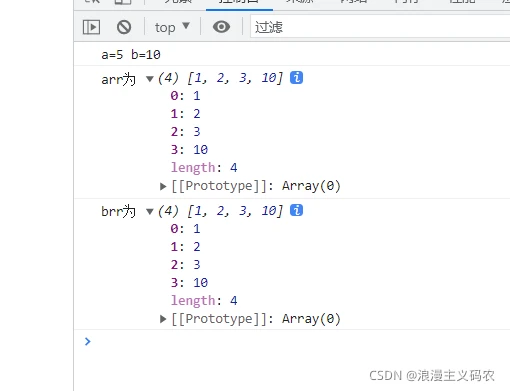
Task: Focus the 过滤 filter input field
Action: pos(380,27)
